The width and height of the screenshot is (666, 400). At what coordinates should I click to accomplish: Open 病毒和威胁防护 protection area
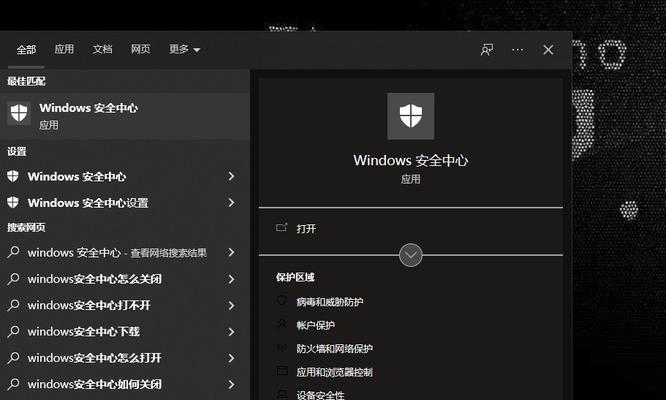(330, 302)
